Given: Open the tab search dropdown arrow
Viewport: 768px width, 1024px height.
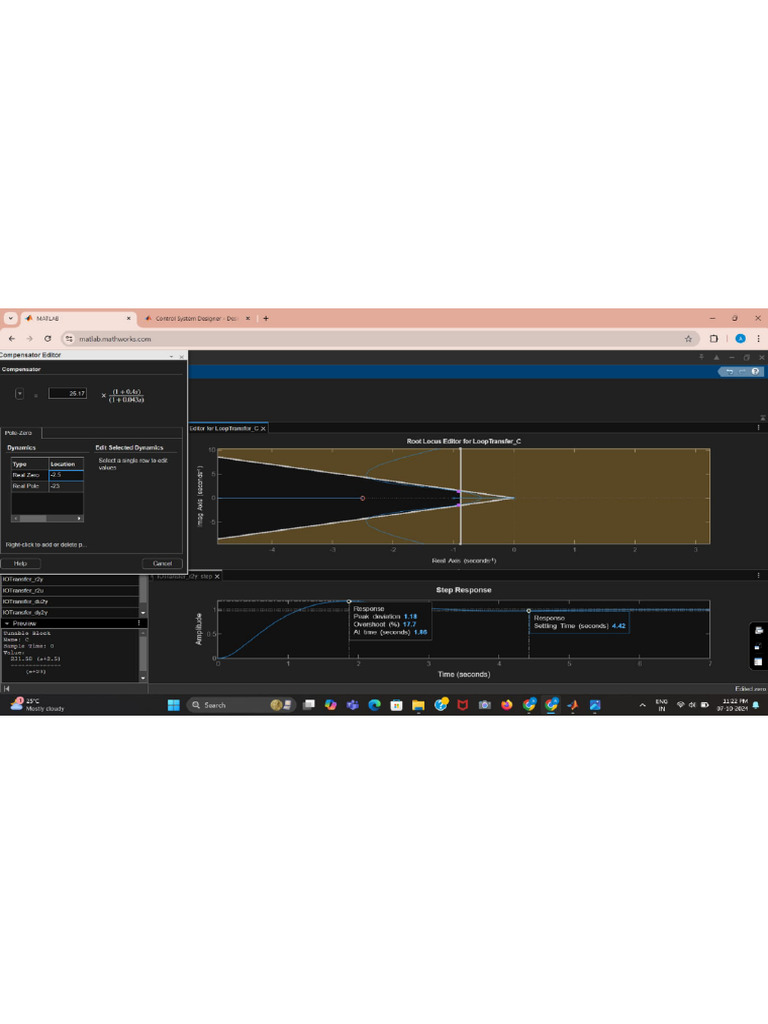Looking at the screenshot, I should [x=10, y=318].
